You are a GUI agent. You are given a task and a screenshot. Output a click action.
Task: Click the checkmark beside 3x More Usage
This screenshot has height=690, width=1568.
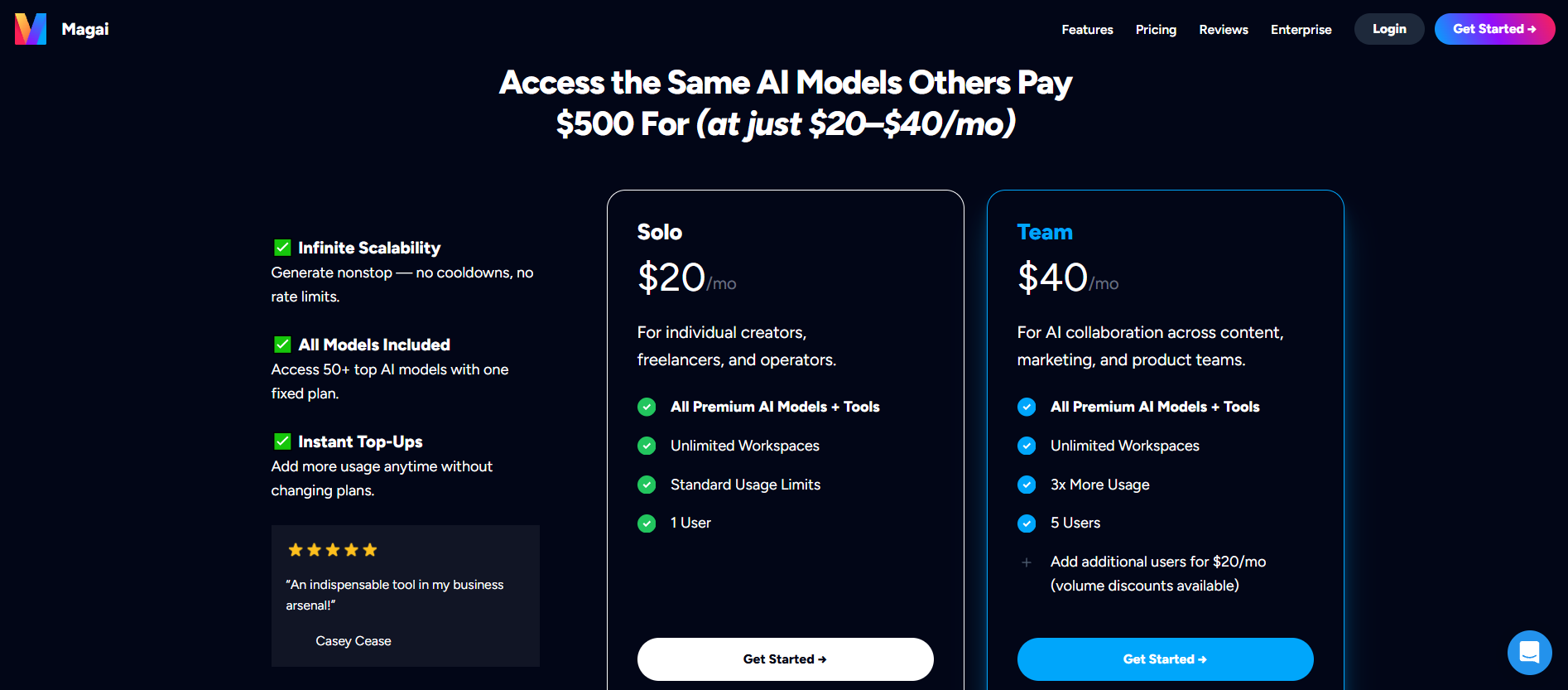click(1027, 485)
